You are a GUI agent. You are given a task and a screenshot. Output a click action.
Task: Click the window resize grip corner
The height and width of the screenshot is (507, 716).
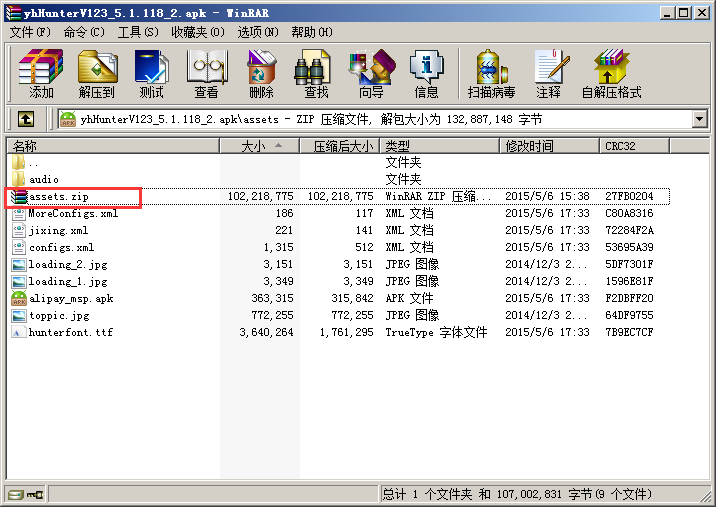click(x=705, y=496)
